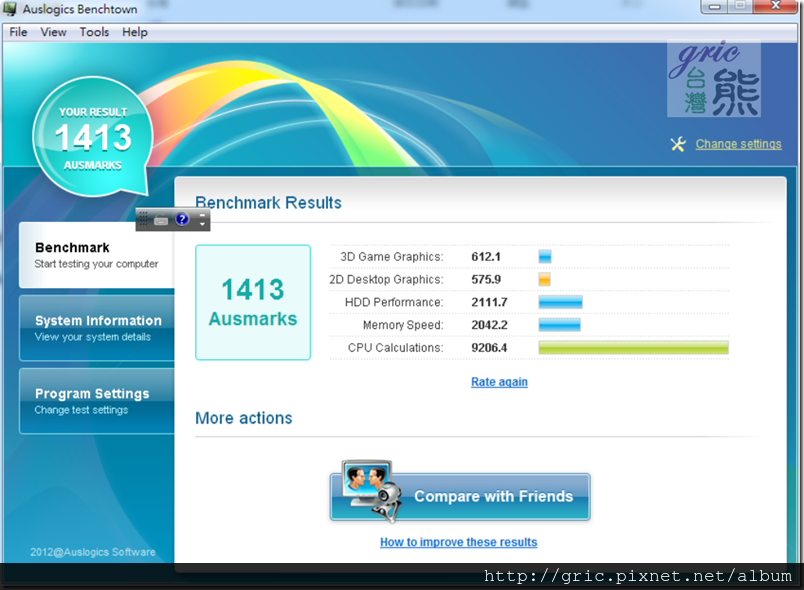Select the Benchmark sidebar tab
This screenshot has width=804, height=590.
(97, 255)
